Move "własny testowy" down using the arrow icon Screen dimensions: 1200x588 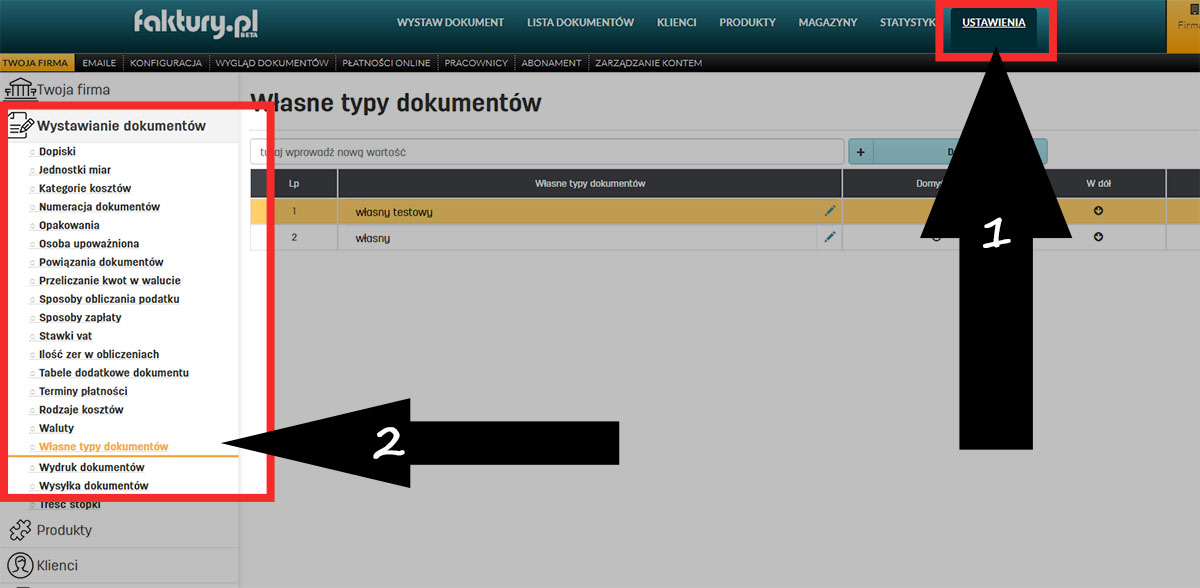point(1097,211)
